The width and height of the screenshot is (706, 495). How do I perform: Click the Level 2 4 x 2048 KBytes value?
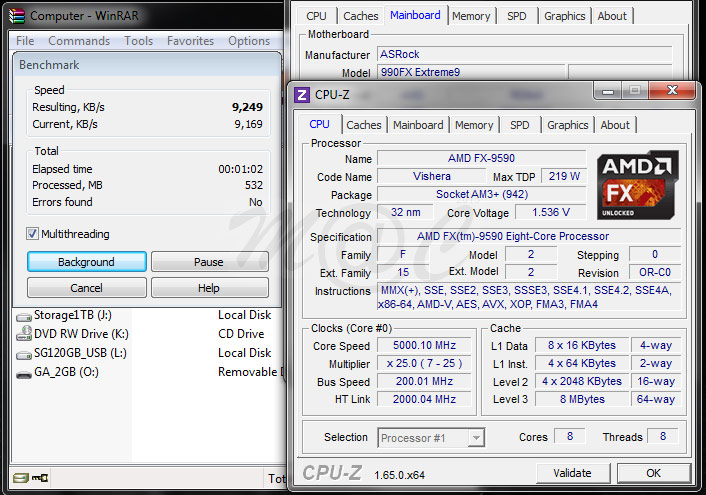pyautogui.click(x=582, y=381)
